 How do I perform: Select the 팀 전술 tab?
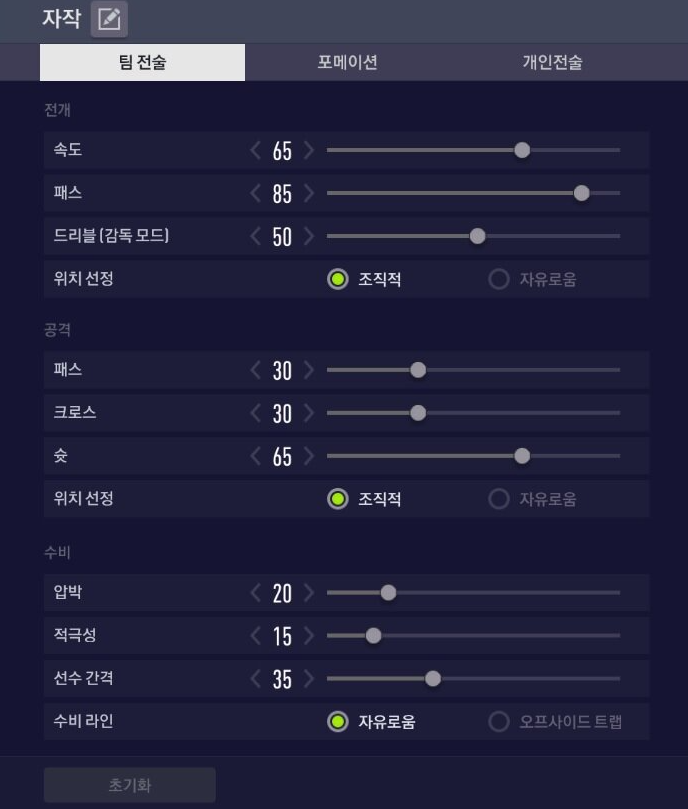142,62
